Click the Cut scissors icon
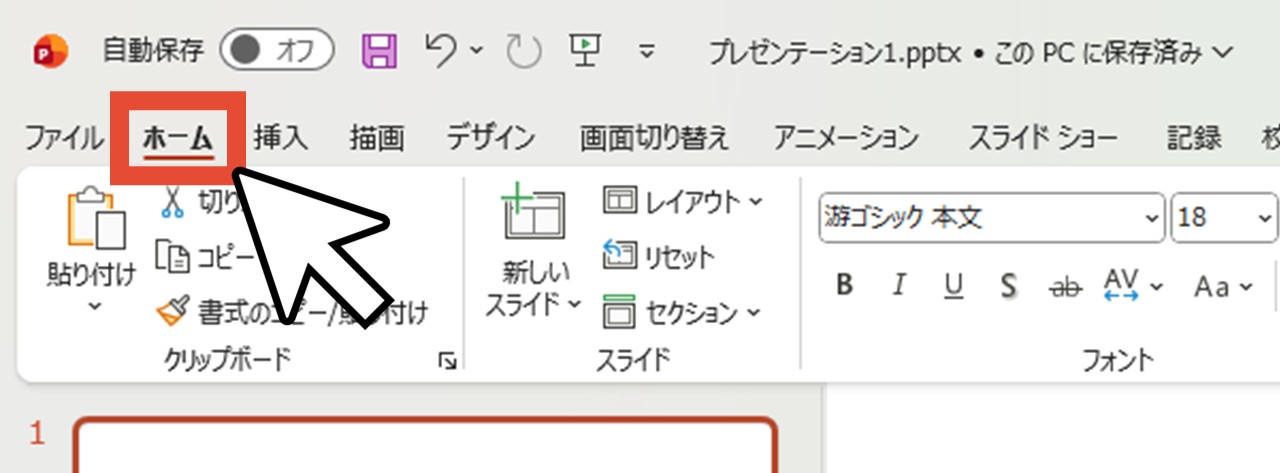This screenshot has width=1280, height=473. point(173,201)
